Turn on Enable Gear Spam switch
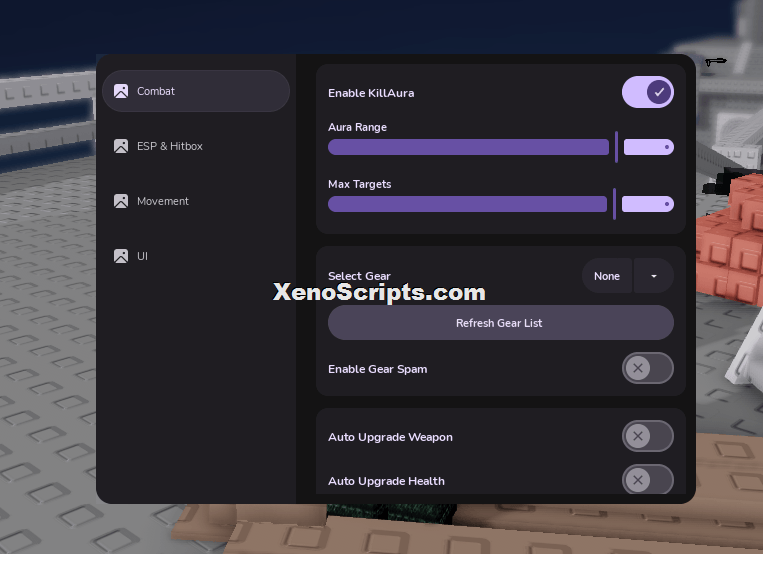This screenshot has width=763, height=584. [x=648, y=368]
